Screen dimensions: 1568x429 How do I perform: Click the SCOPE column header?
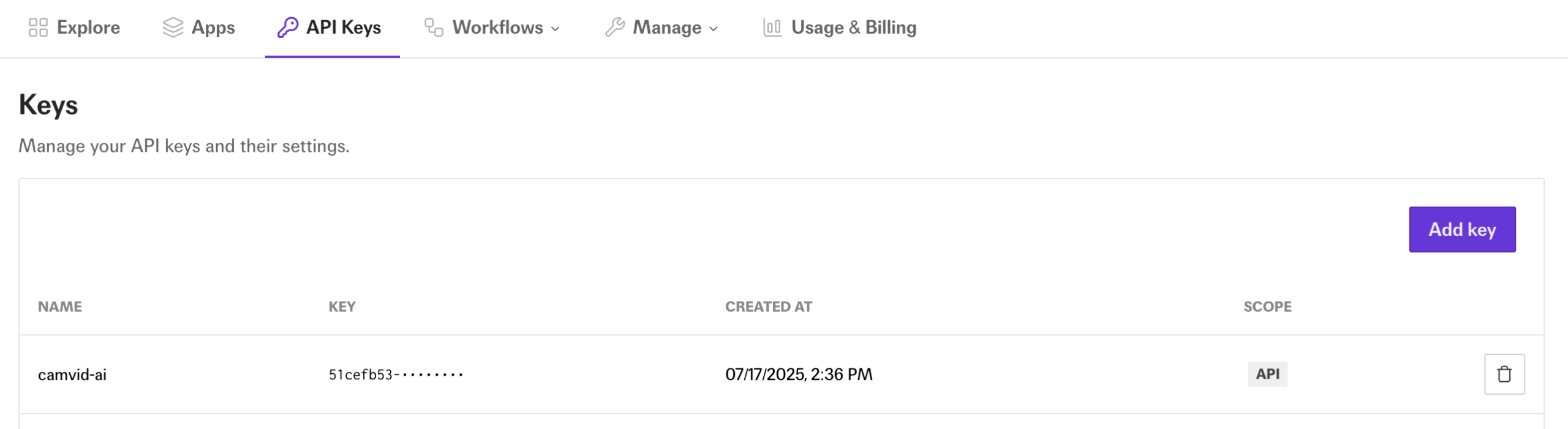1267,306
